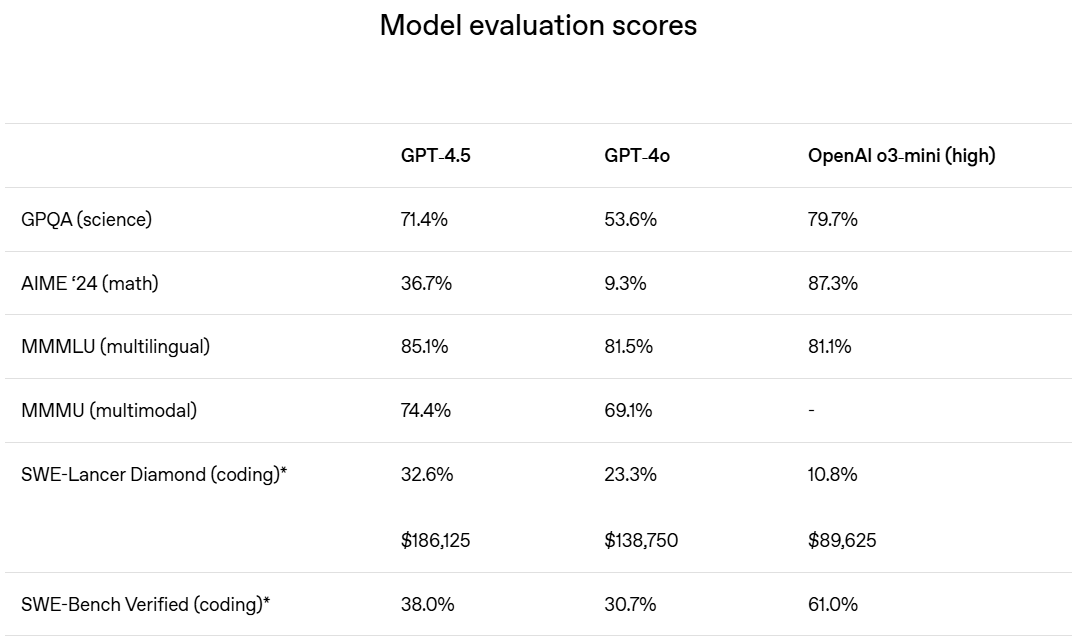Click the dash in o3-mini MMMU cell
The image size is (1072, 636).
click(x=812, y=410)
